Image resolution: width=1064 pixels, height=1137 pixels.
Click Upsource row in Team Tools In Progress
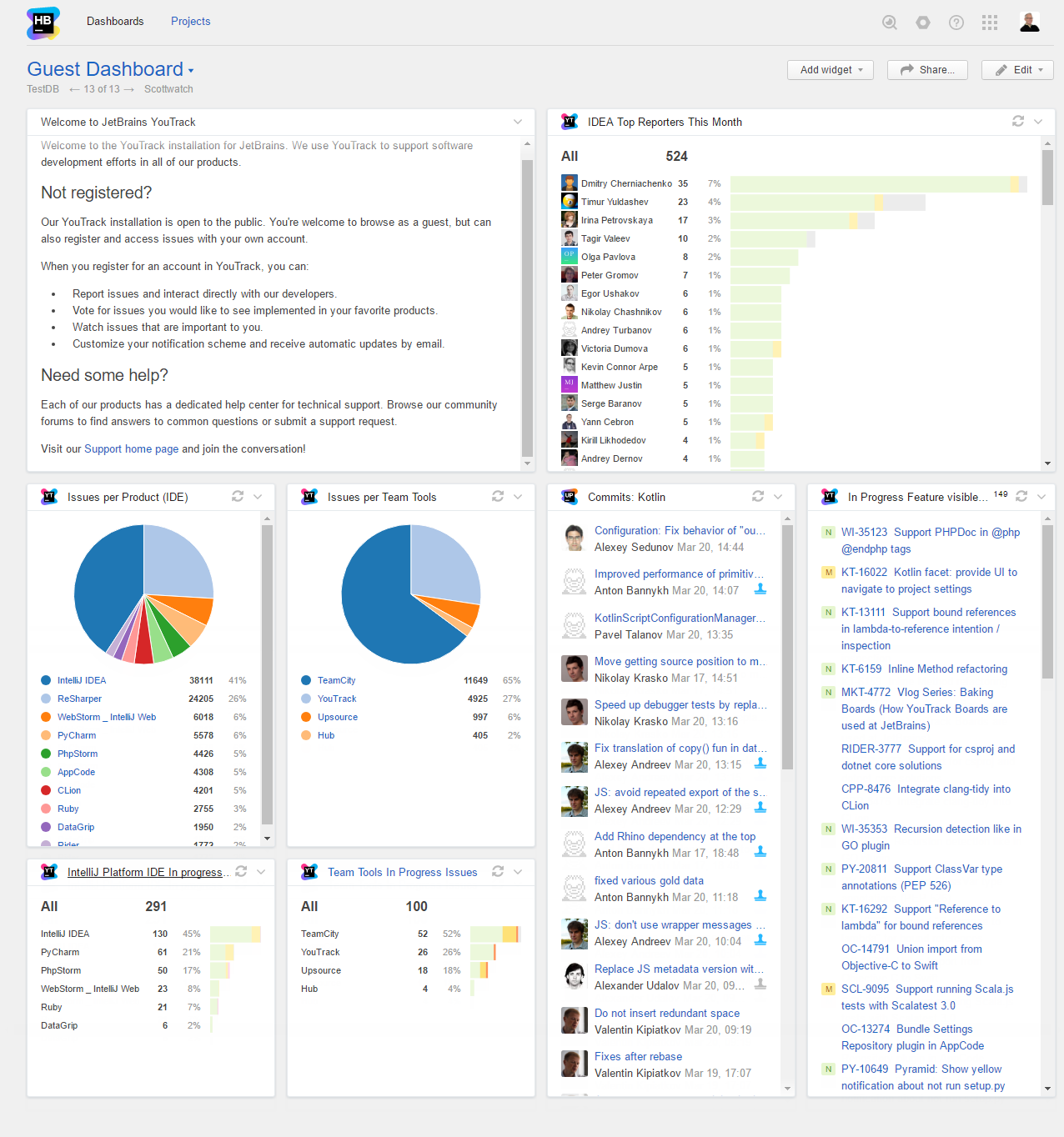(x=410, y=970)
